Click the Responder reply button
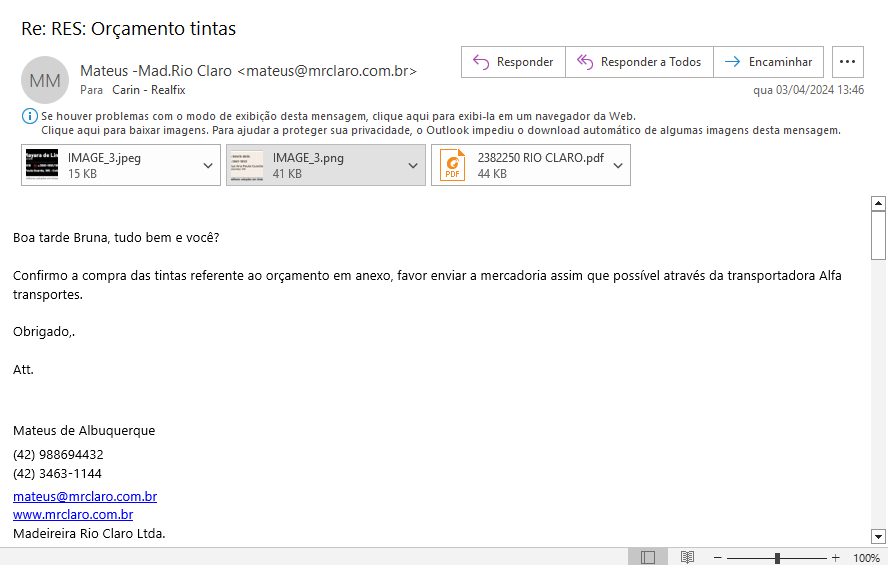The image size is (888, 565). tap(513, 62)
